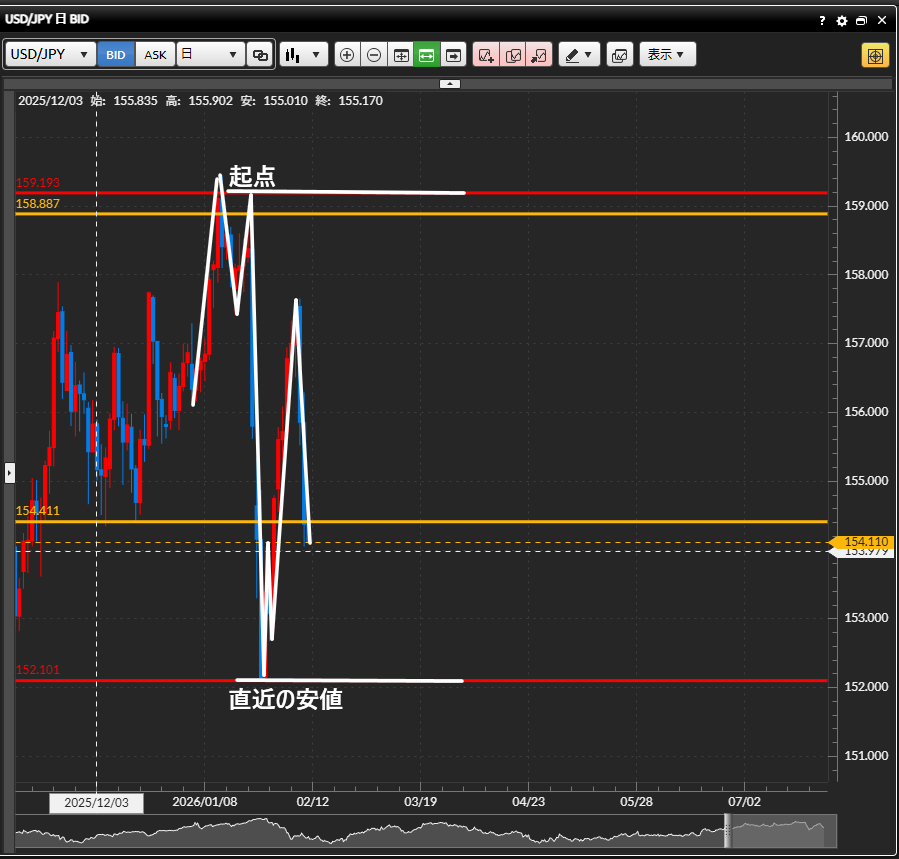Click the help question mark button
Screen dimensions: 899x859
coord(822,20)
